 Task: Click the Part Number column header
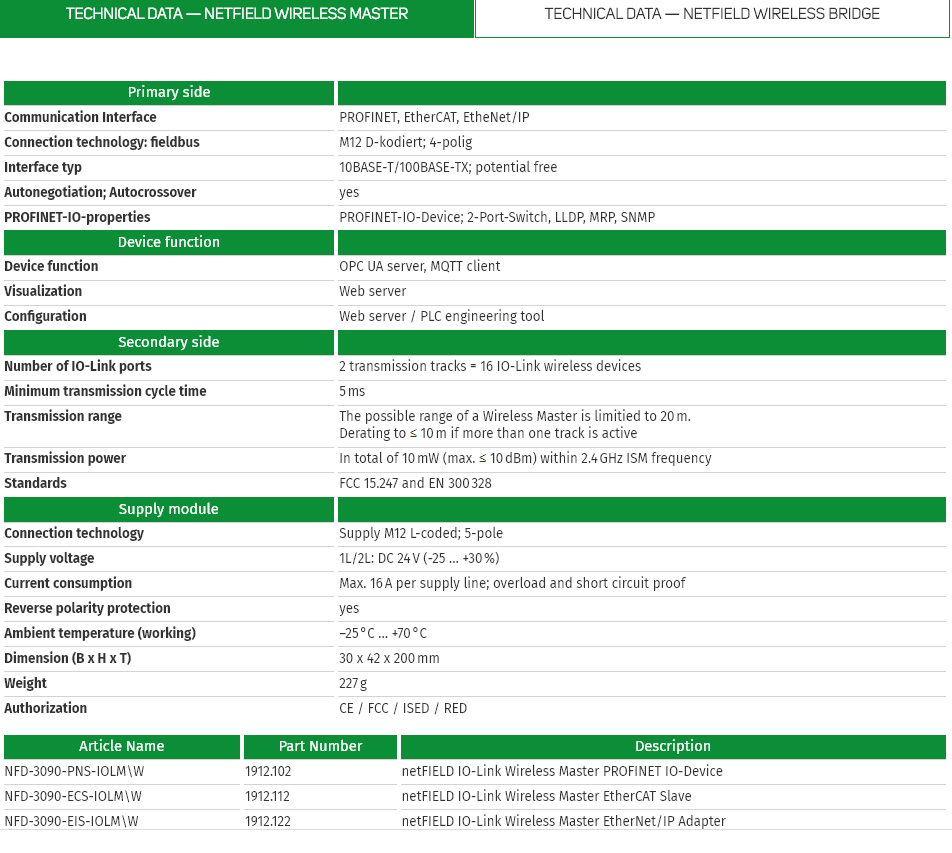pyautogui.click(x=321, y=747)
